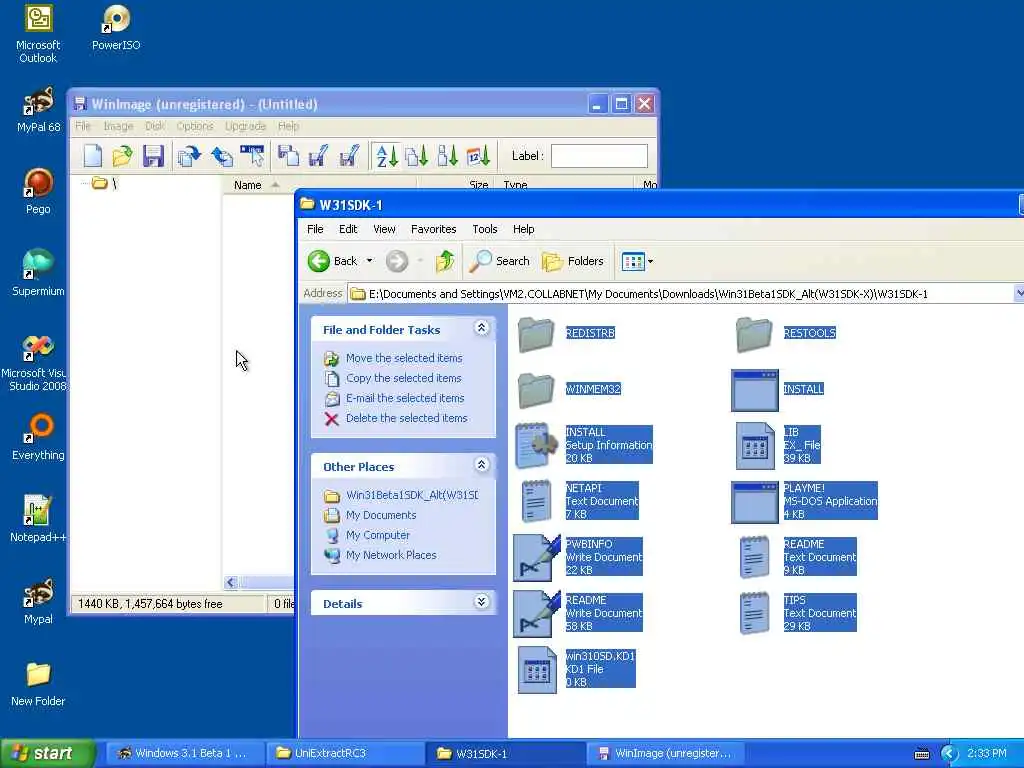Click the Explorer Back button

[x=332, y=261]
